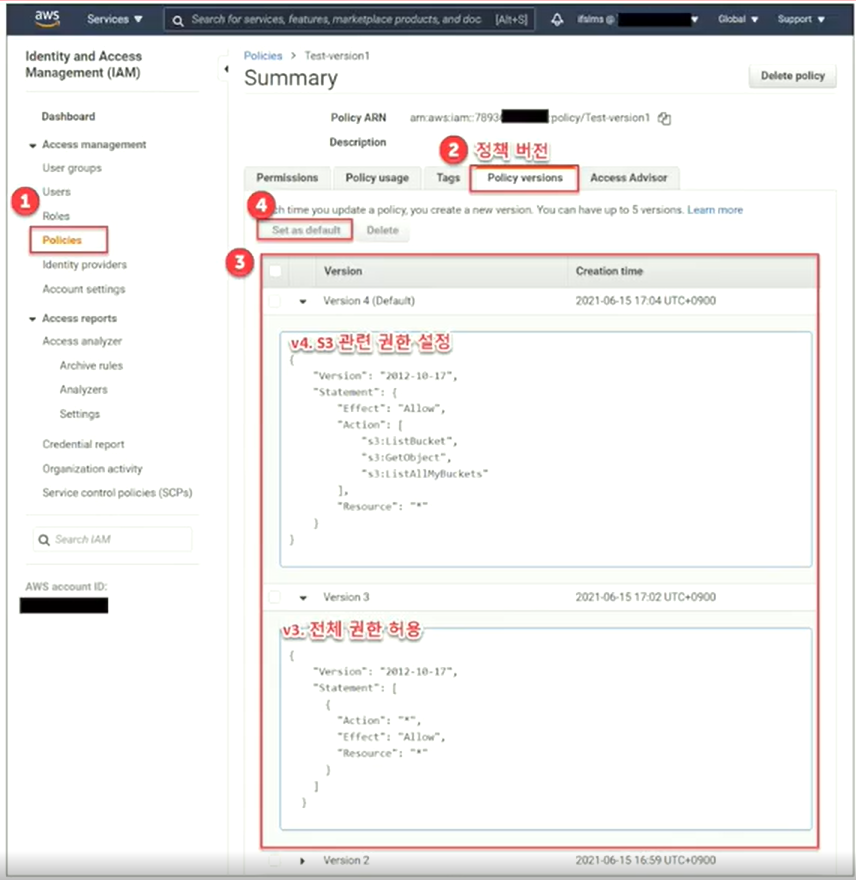Switch to the Permissions tab
Screen dimensions: 856x880
(x=287, y=178)
